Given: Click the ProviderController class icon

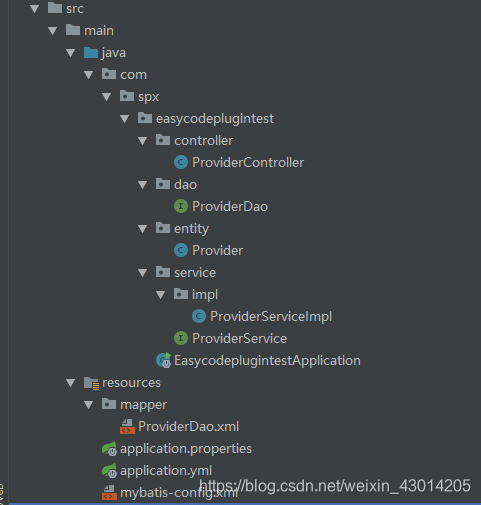Looking at the screenshot, I should click(x=181, y=162).
